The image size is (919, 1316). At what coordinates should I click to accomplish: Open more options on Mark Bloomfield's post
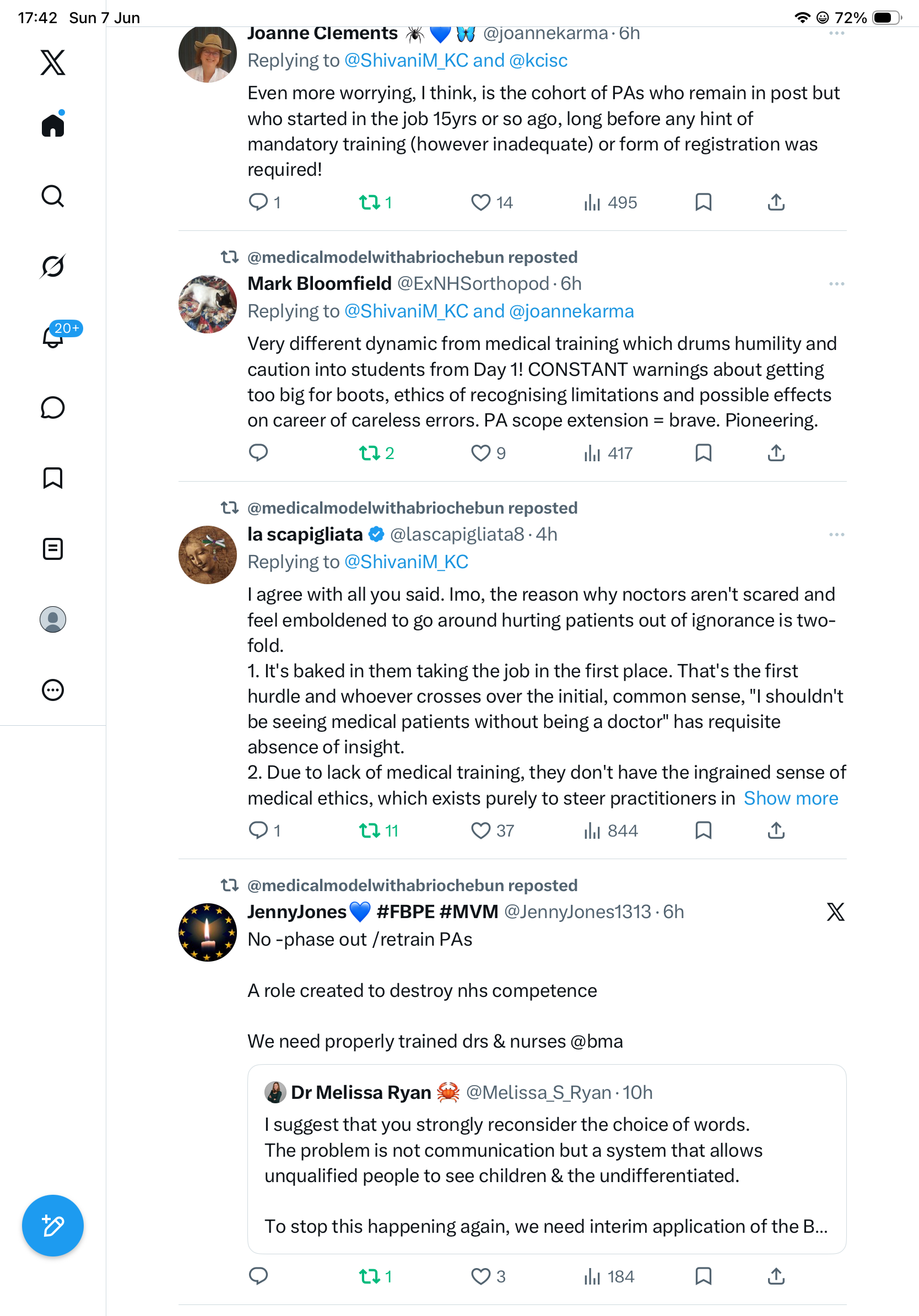click(836, 284)
